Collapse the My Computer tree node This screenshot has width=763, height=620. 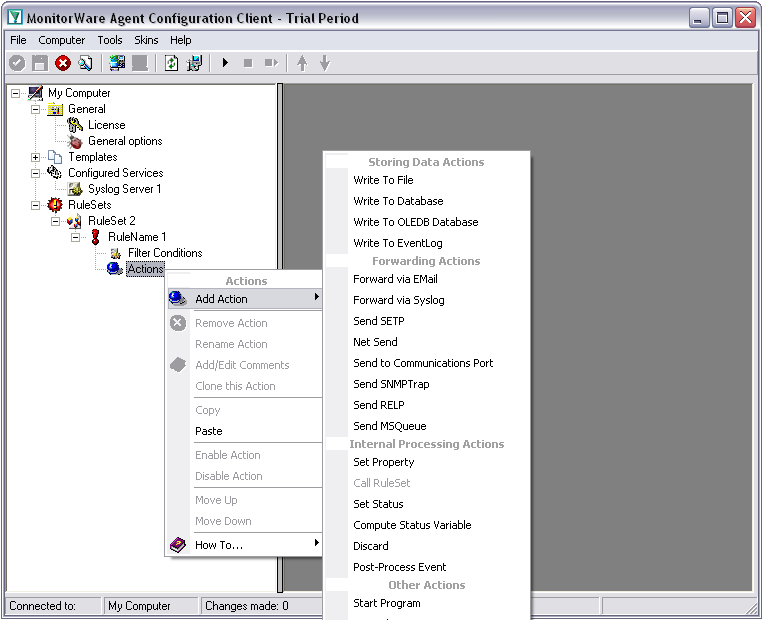tap(16, 93)
